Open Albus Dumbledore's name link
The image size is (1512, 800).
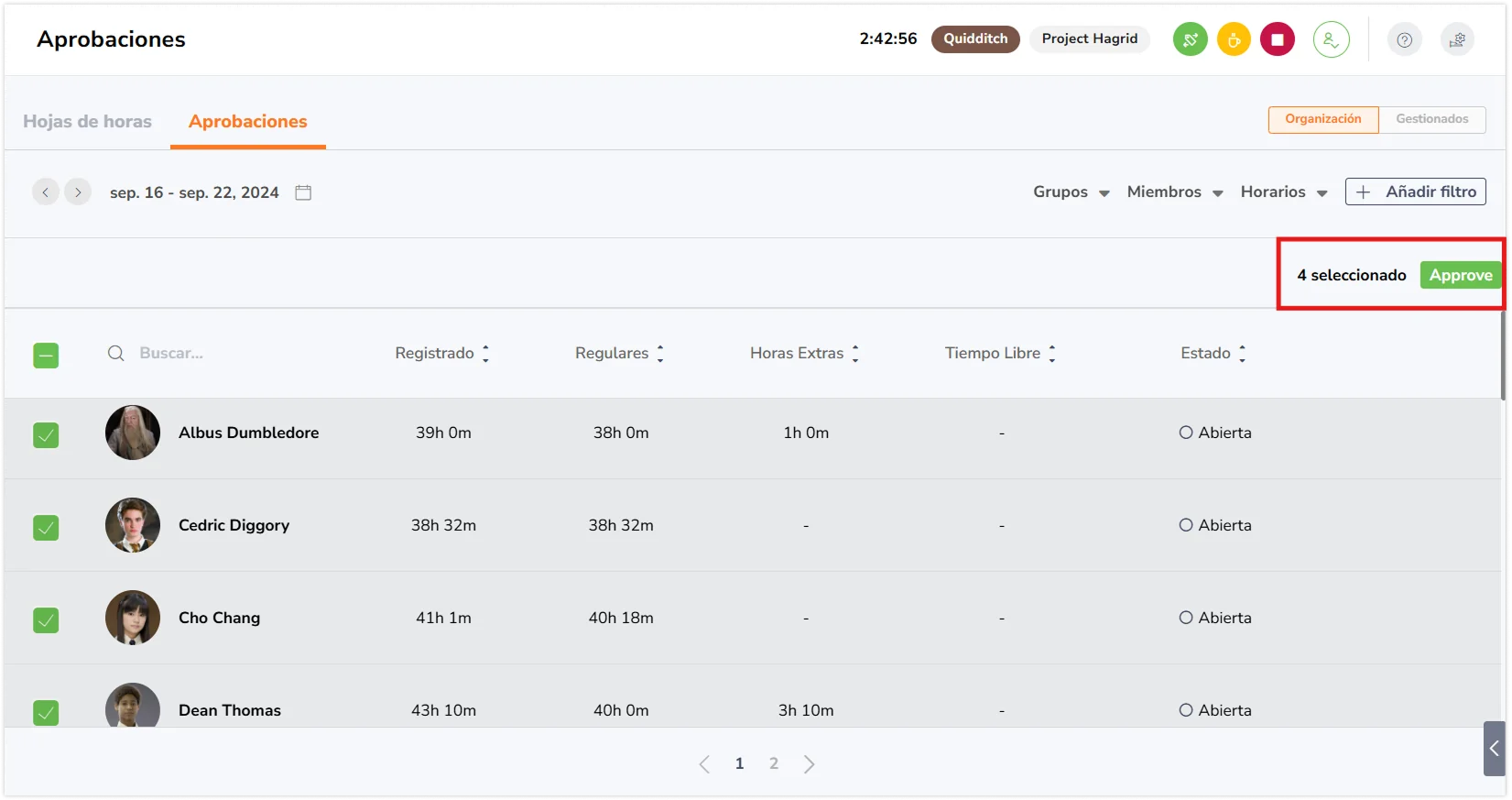pos(249,433)
